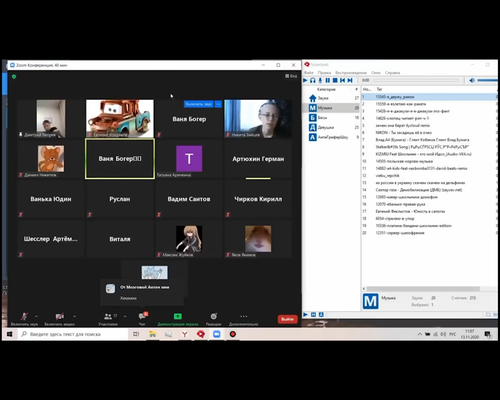Select the Mater car avatar participant tile
The height and width of the screenshot is (400, 500).
(120, 118)
